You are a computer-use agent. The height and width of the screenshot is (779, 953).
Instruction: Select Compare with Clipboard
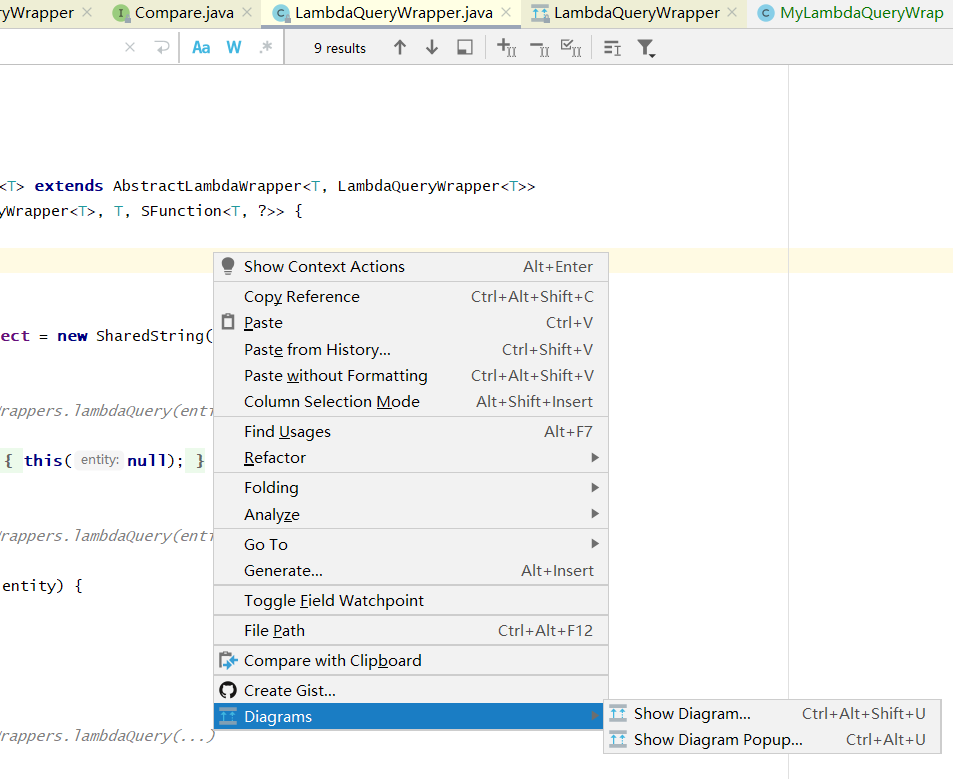411,661
